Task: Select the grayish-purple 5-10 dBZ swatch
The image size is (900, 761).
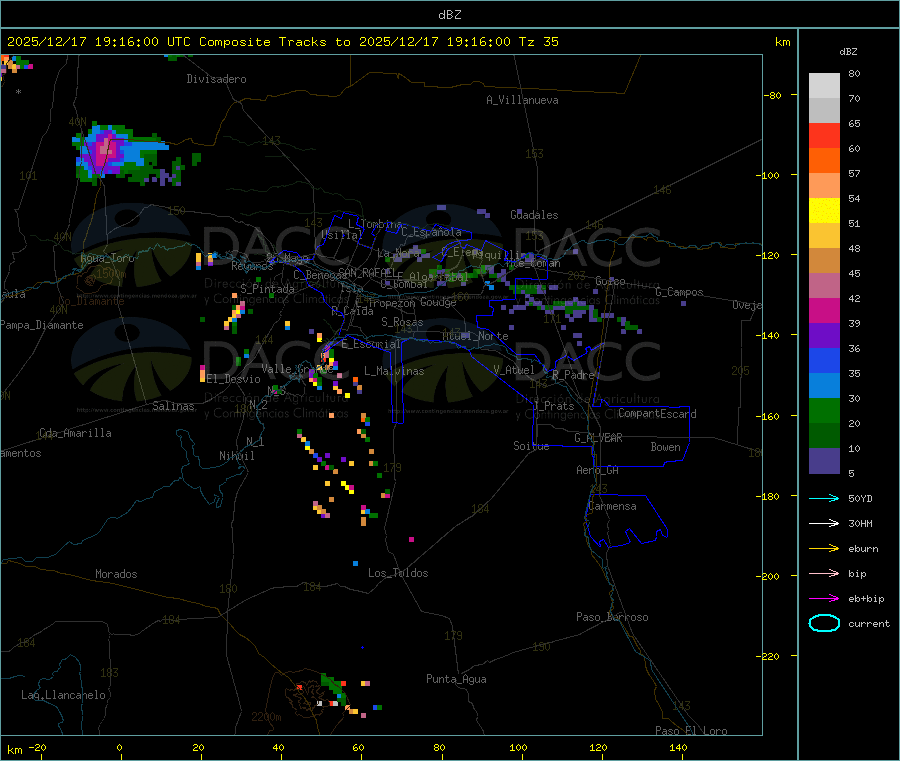Action: tap(824, 461)
